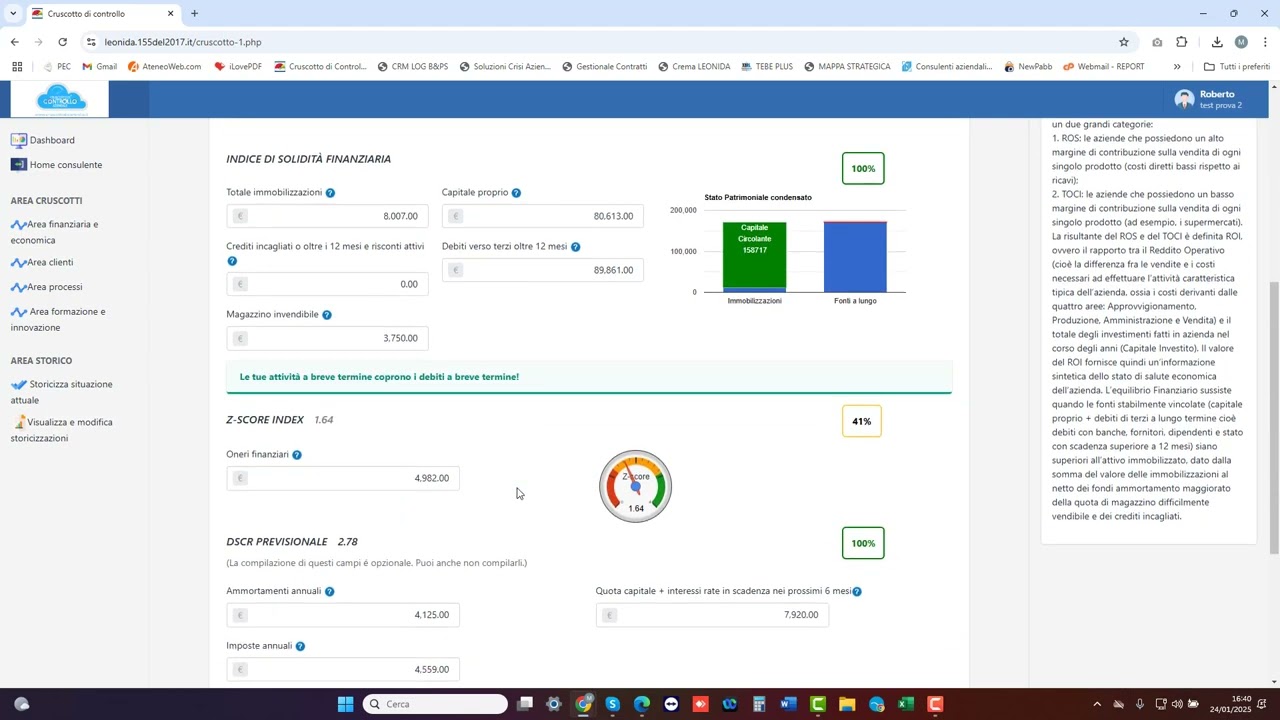The image size is (1280, 720).
Task: Click help icon beside Imposte annuali
Action: (300, 647)
